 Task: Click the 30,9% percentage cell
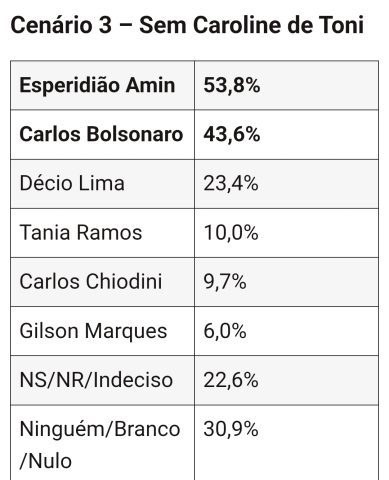click(287, 443)
